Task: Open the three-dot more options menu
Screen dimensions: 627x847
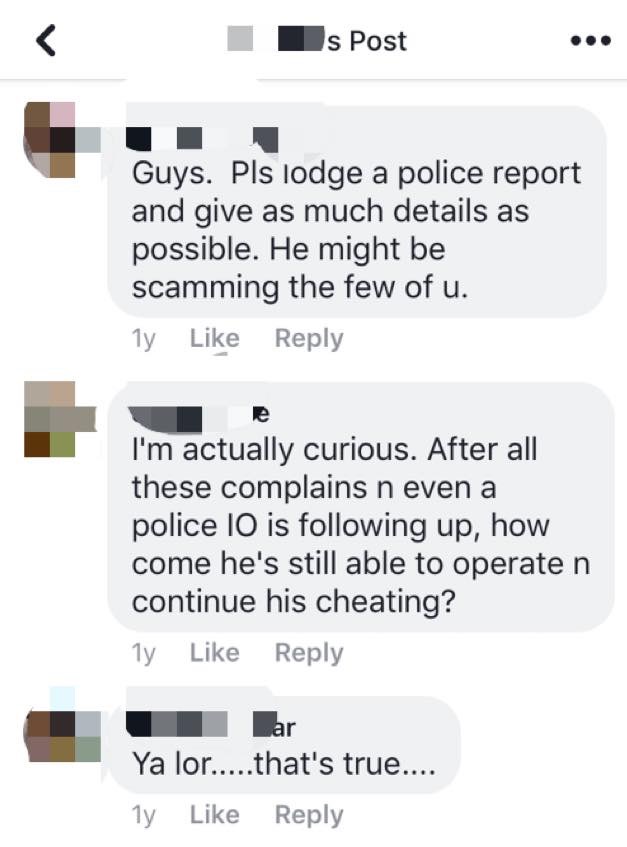Action: pos(591,41)
